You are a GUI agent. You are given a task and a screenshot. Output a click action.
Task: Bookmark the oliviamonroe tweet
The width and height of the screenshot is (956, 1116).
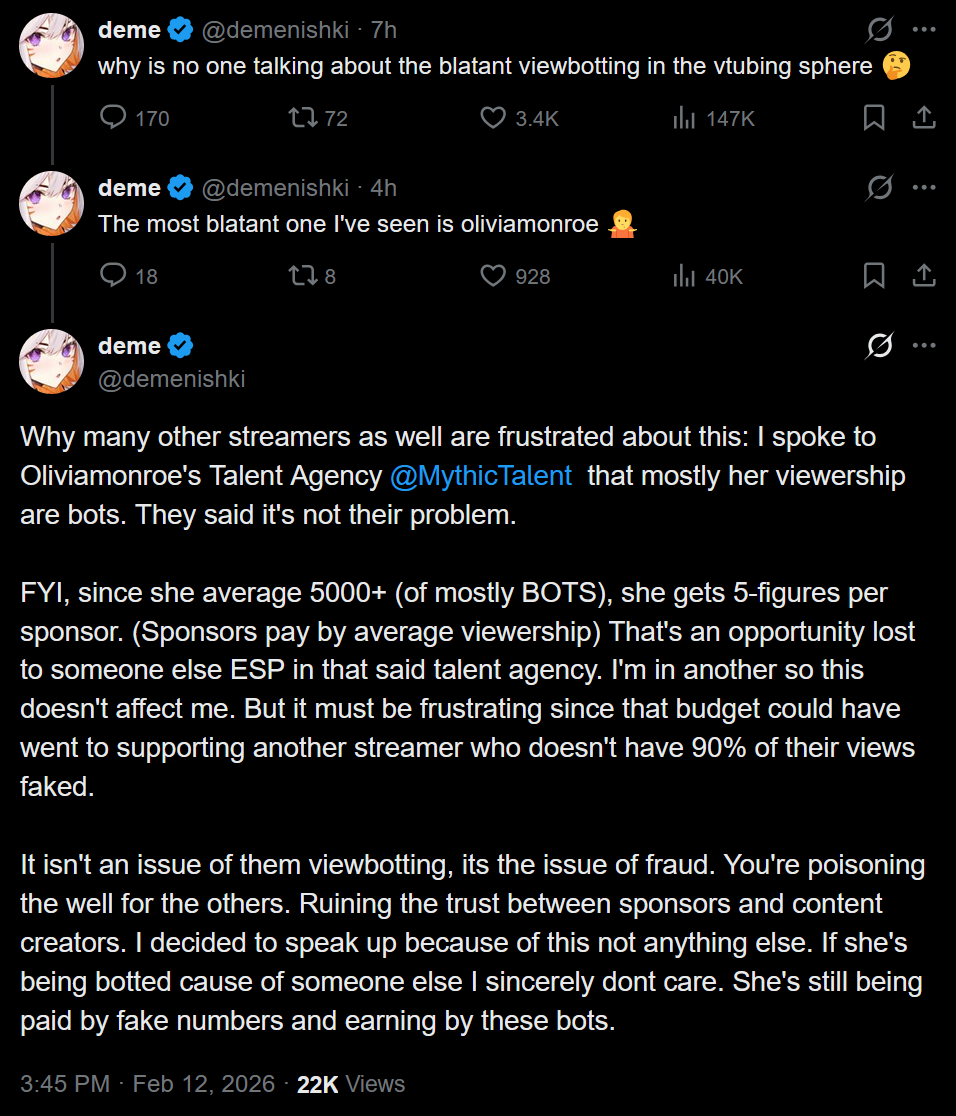click(x=873, y=275)
